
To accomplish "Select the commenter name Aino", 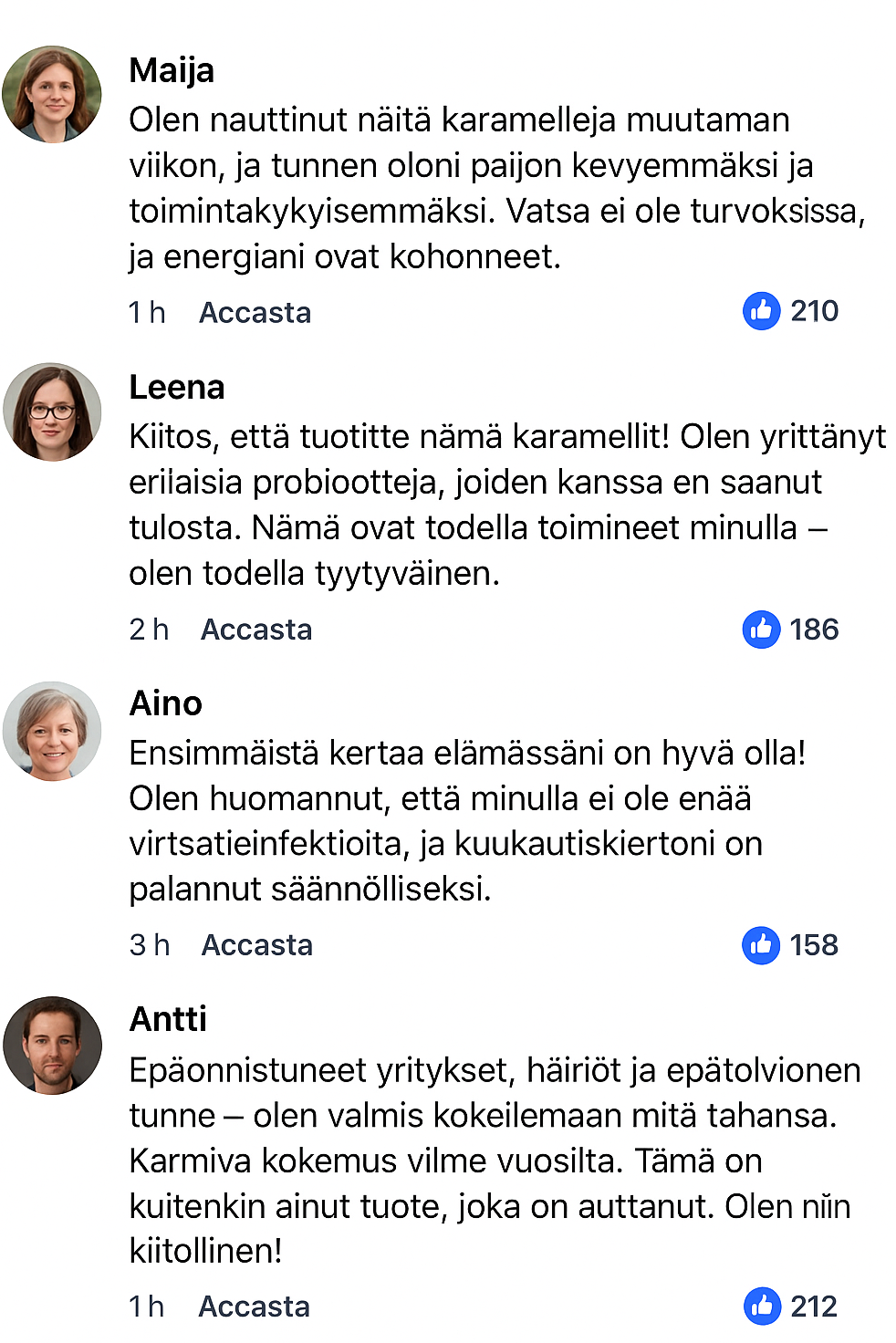I will click(x=166, y=703).
